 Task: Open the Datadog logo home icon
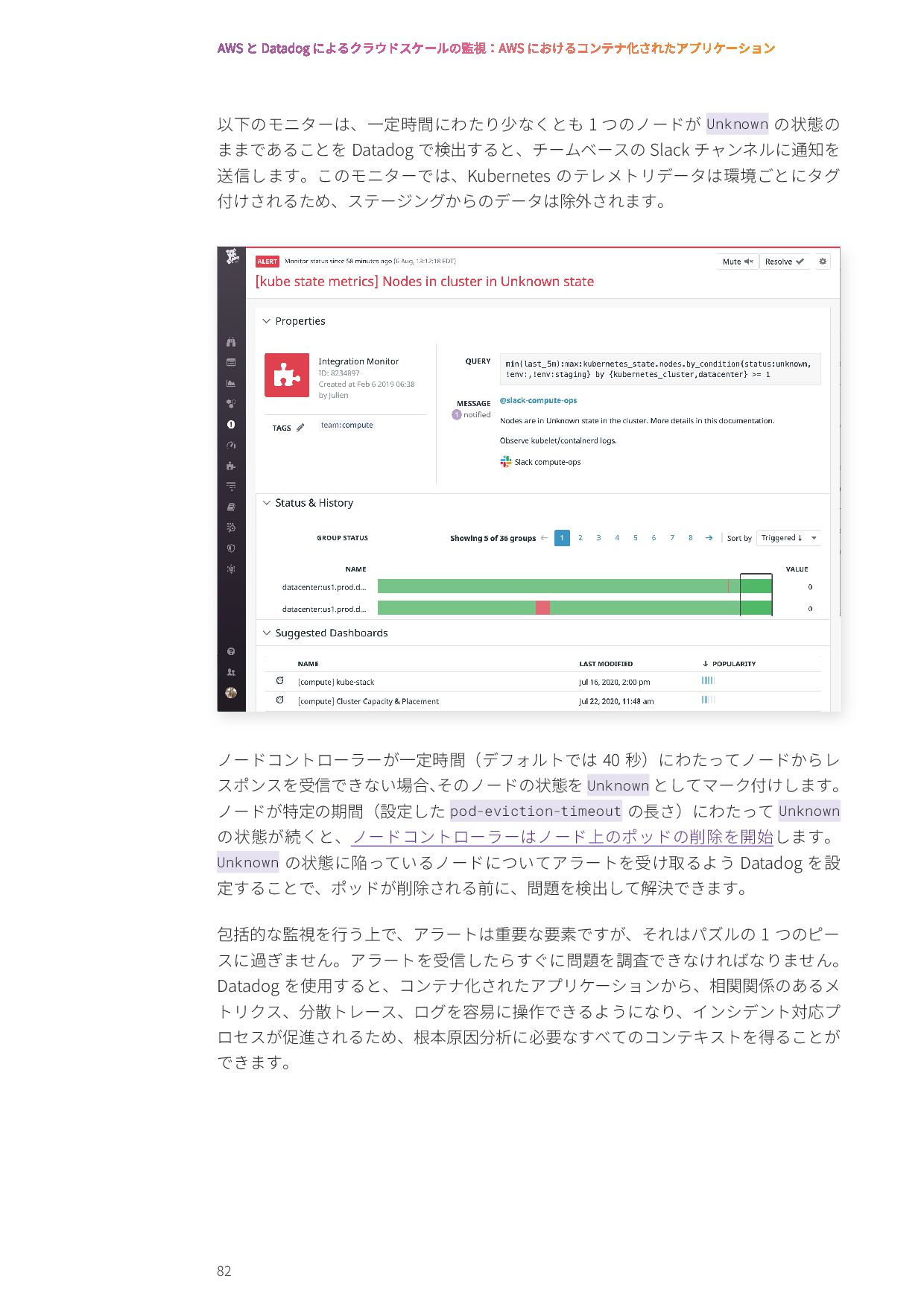pos(232,257)
